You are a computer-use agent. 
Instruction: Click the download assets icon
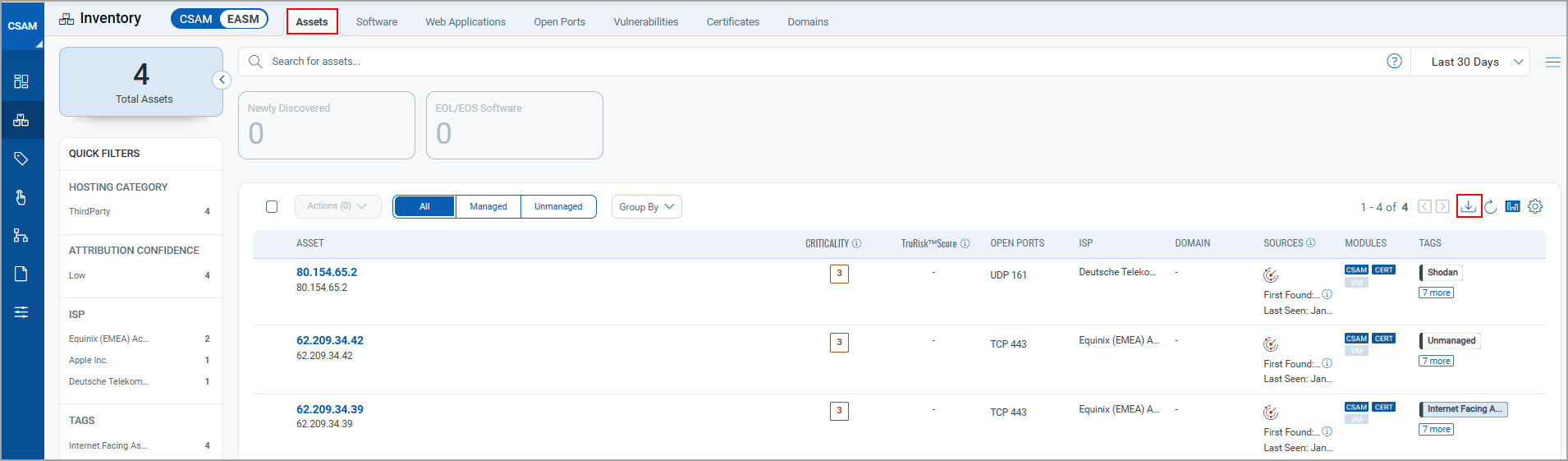pyautogui.click(x=1468, y=206)
